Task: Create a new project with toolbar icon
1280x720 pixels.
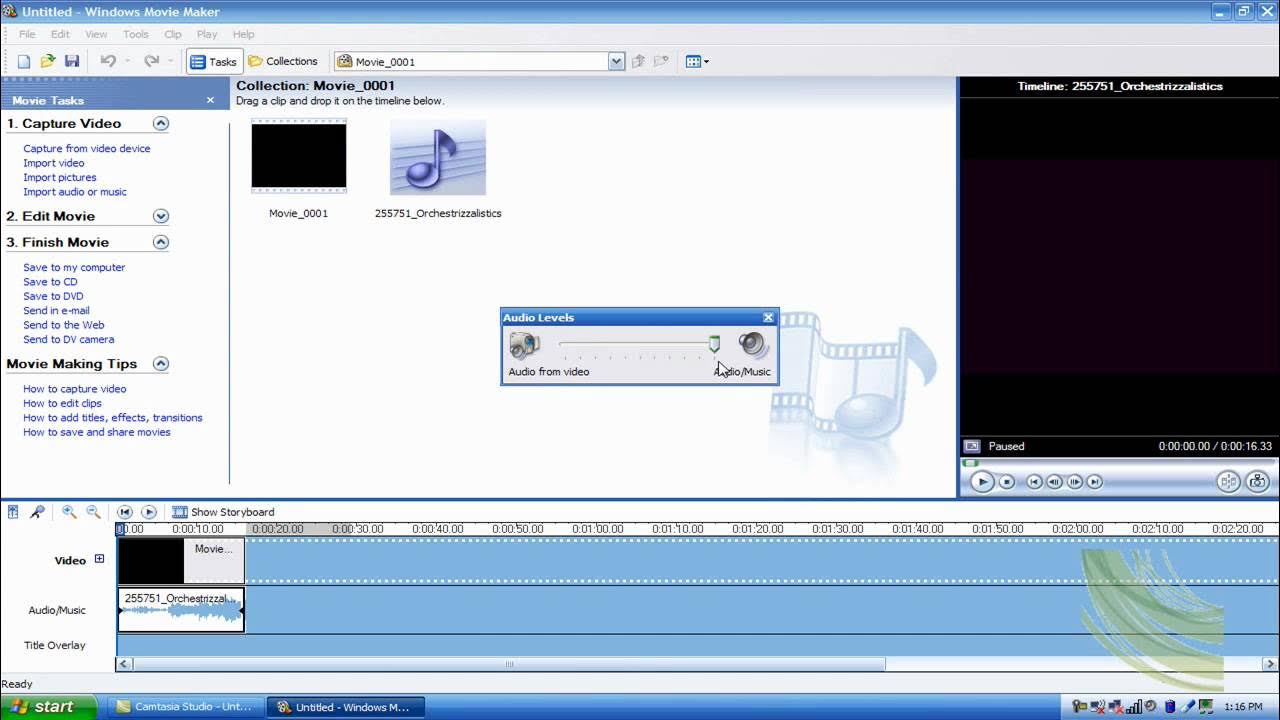Action: point(24,61)
